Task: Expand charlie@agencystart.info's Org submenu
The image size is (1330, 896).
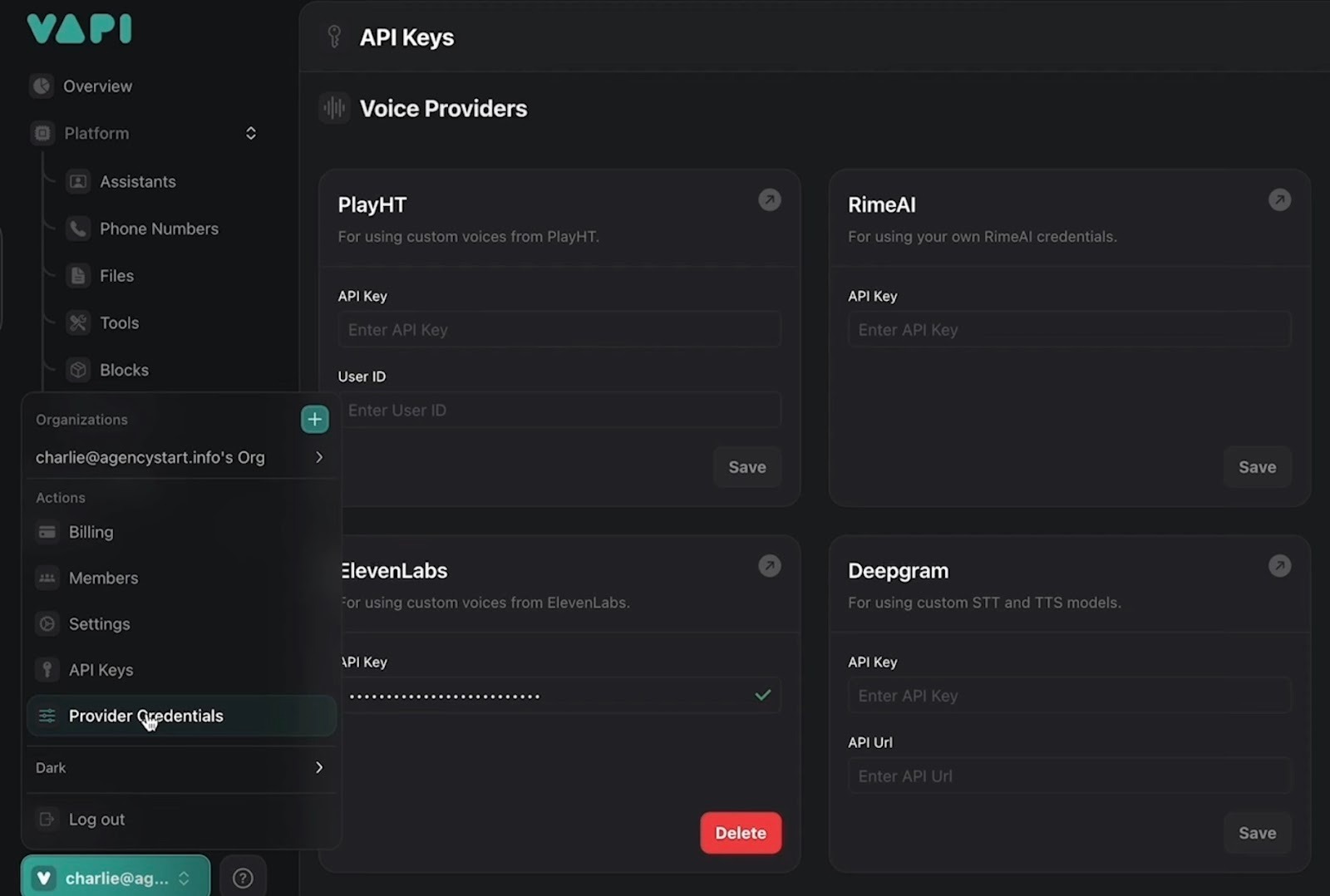Action: 180,457
